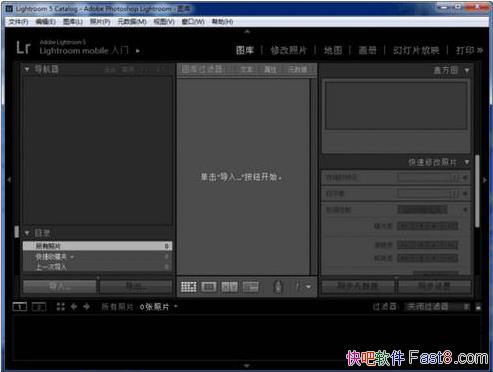Open the 关闭过滤器 filter preset dropdown

[436, 307]
